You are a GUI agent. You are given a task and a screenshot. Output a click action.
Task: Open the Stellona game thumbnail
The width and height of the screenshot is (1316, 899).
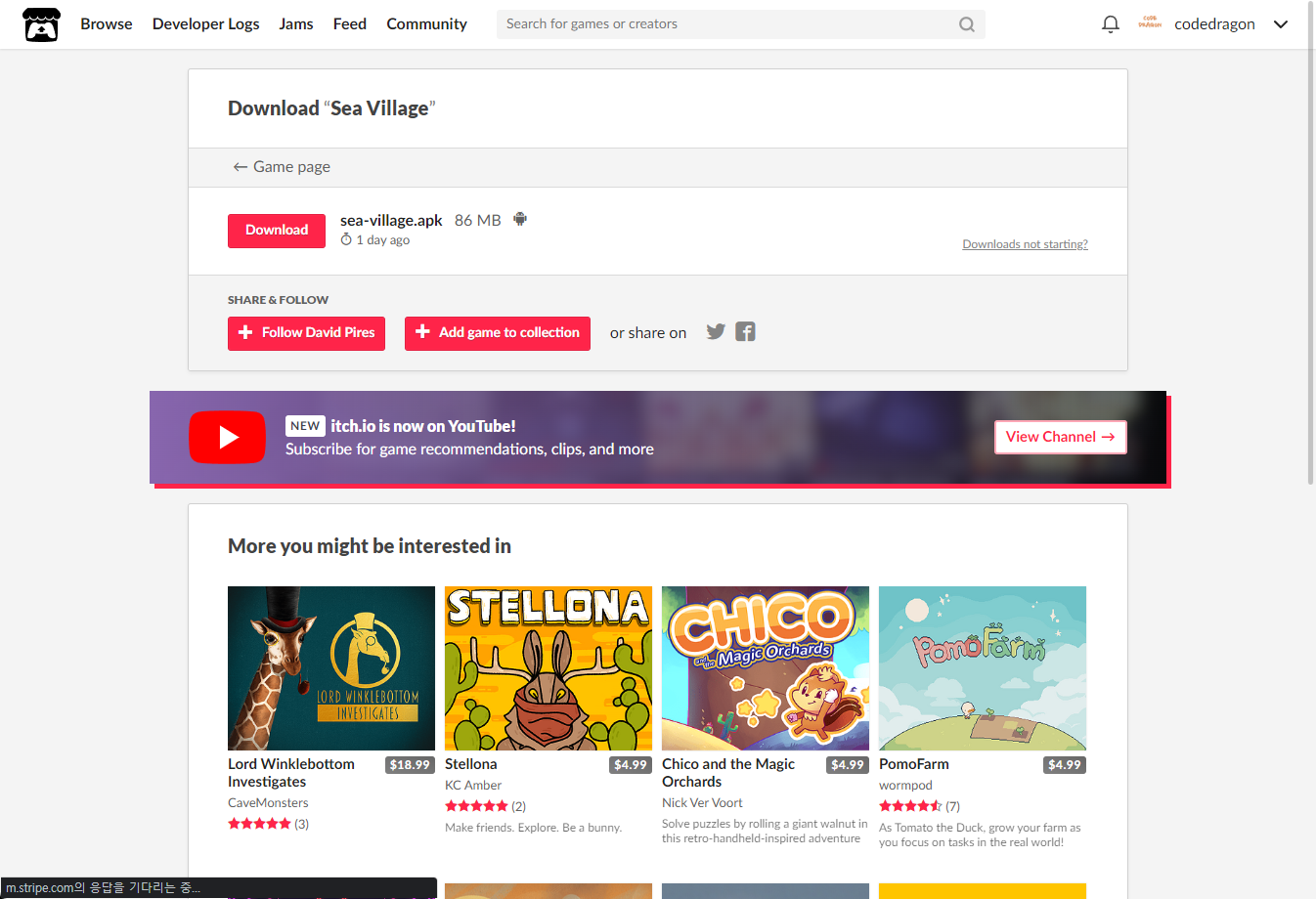click(x=548, y=668)
